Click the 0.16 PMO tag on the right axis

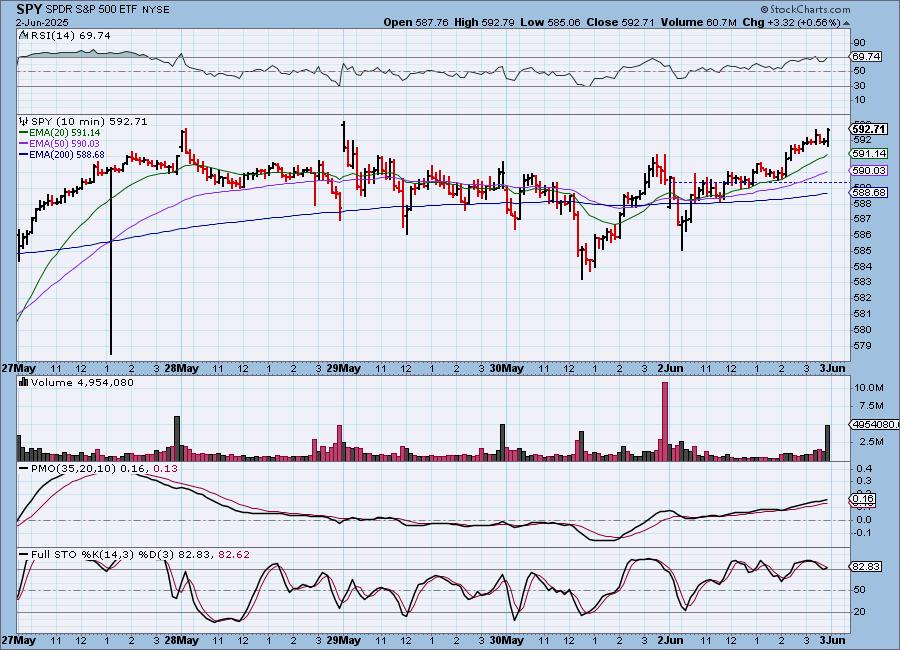864,499
